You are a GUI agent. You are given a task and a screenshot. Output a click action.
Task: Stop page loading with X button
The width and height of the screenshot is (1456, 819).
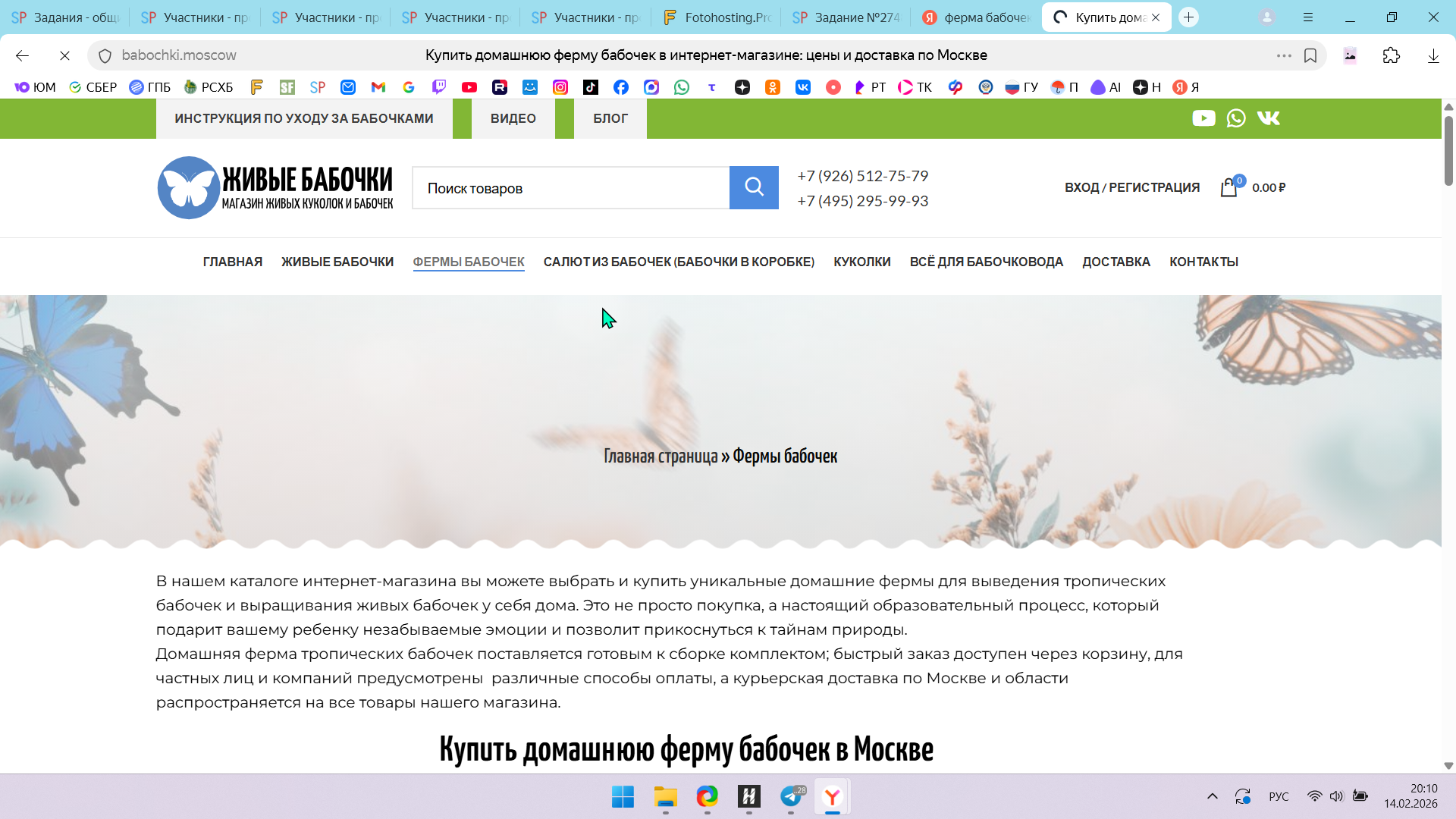click(64, 55)
